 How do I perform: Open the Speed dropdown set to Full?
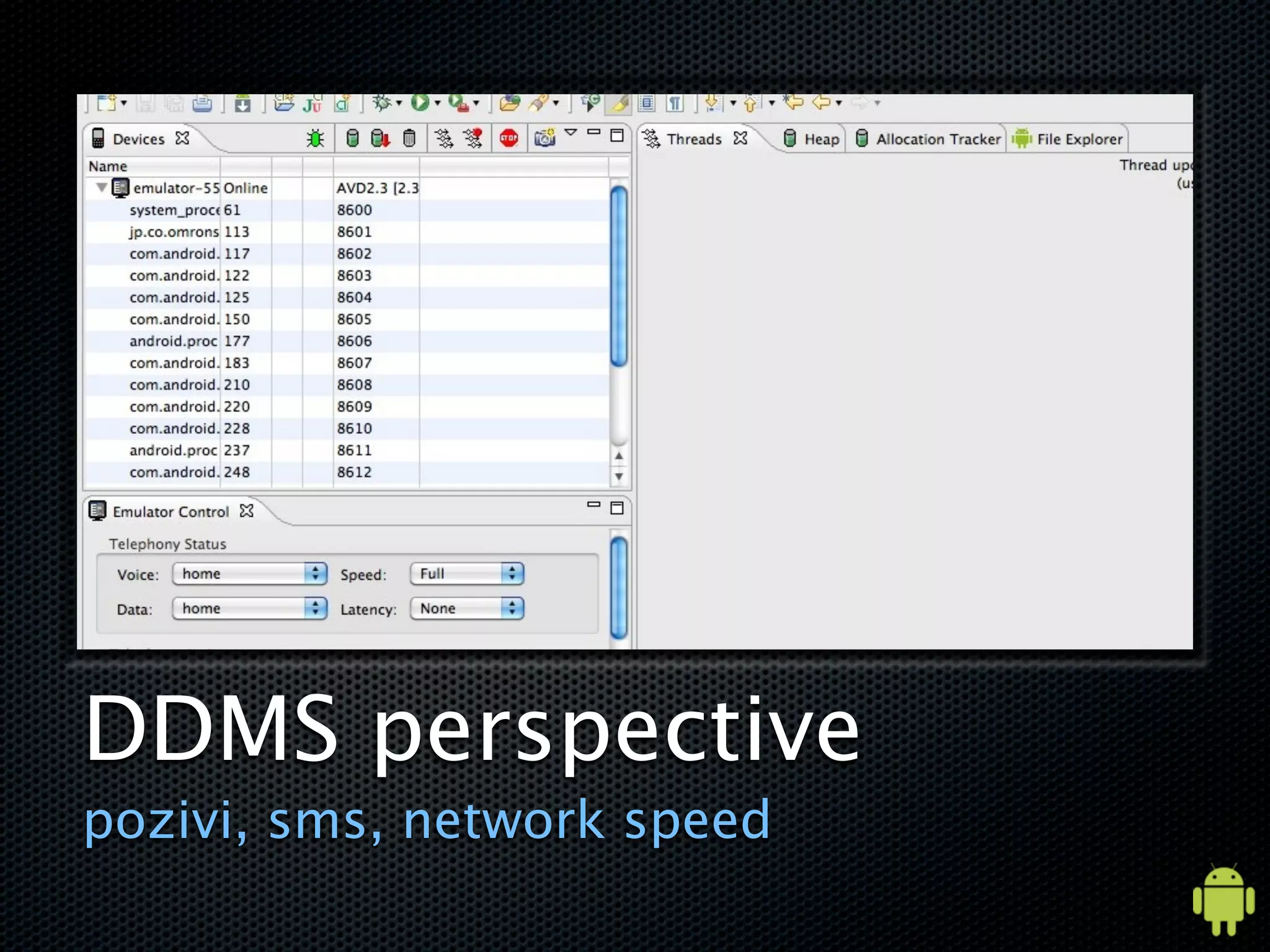467,574
